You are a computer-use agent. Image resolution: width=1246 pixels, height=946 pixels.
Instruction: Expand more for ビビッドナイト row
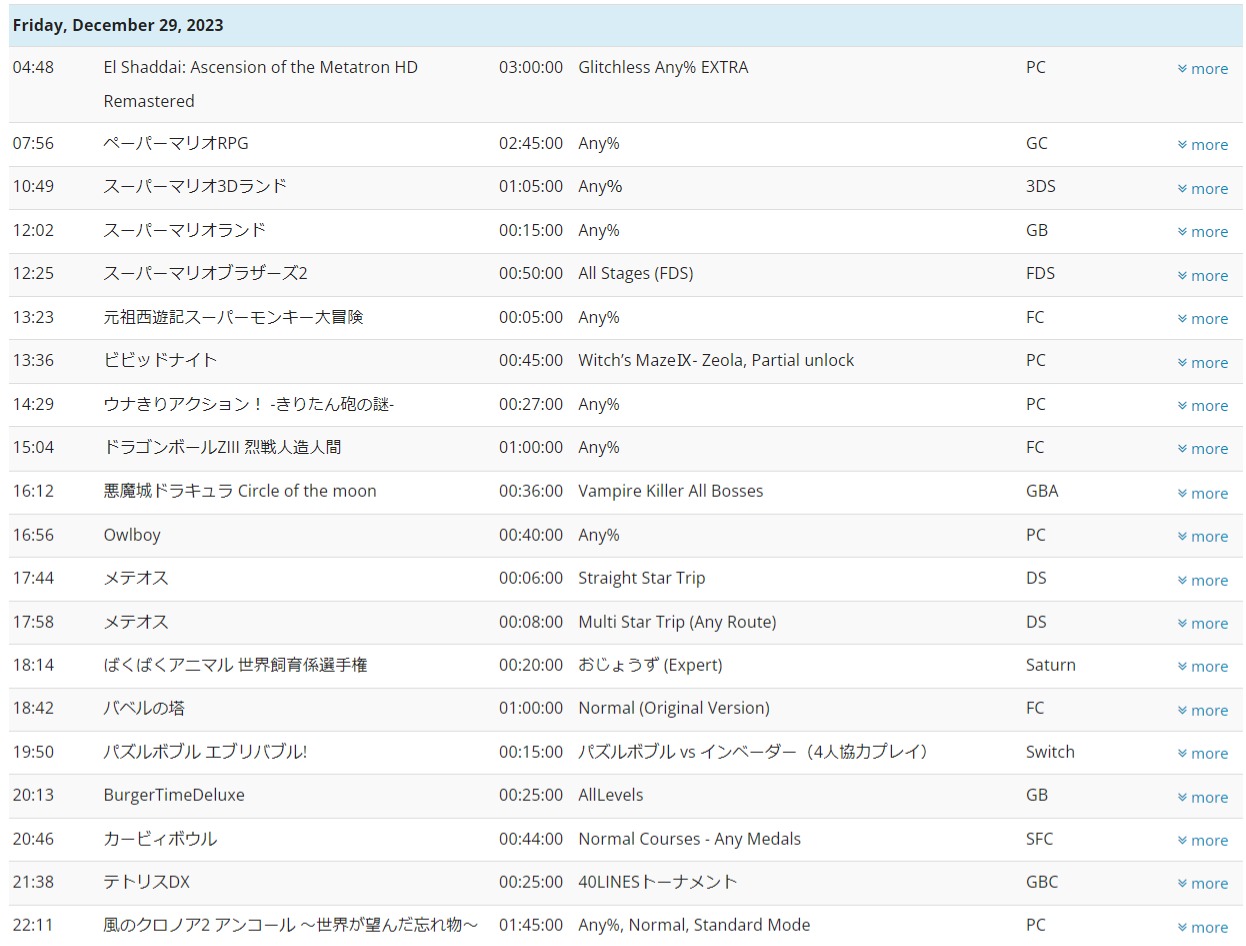tap(1202, 363)
